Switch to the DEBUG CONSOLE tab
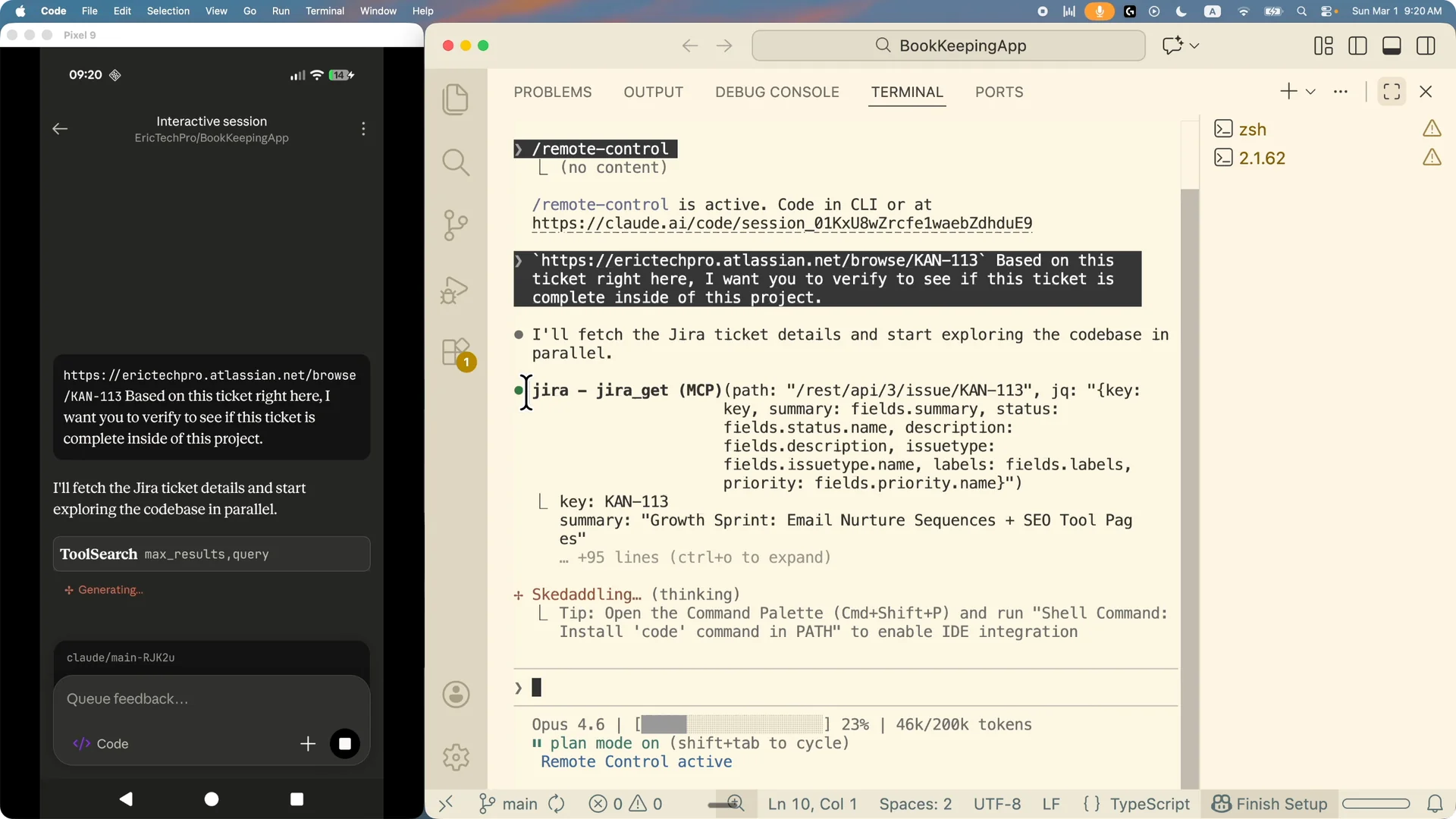The width and height of the screenshot is (1456, 819). coord(777,92)
